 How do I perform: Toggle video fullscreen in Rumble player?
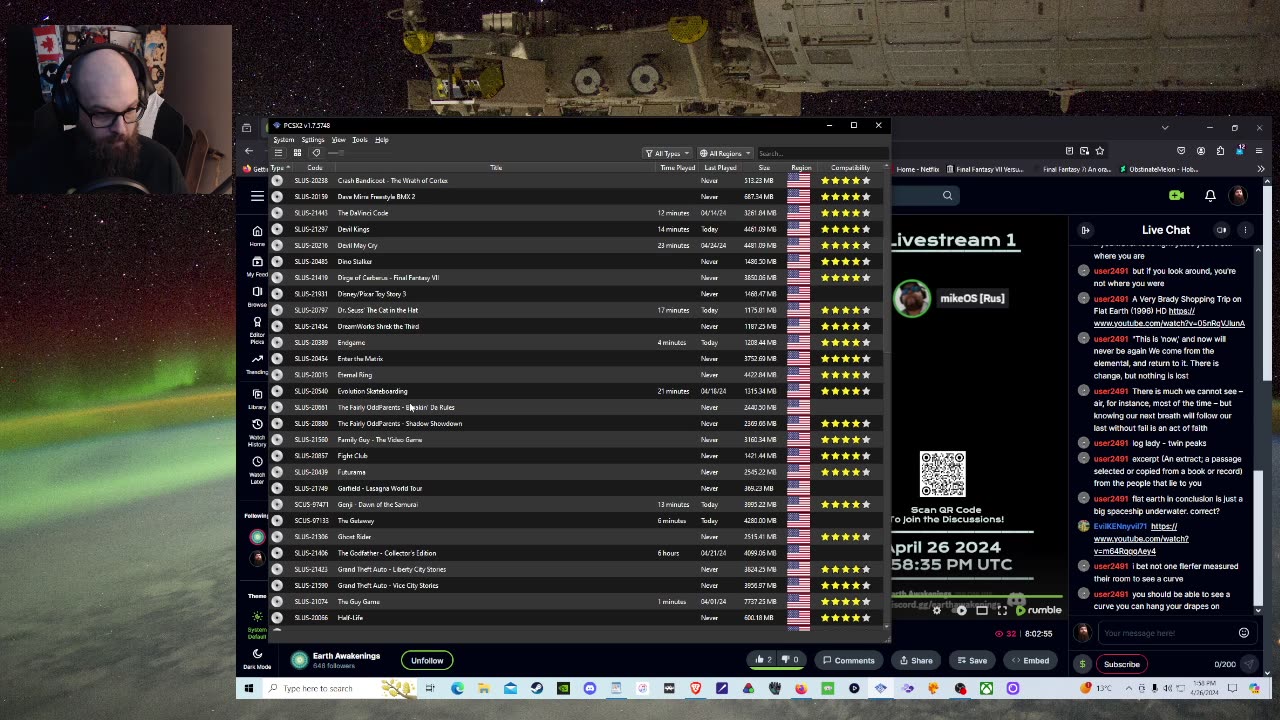pos(1002,611)
